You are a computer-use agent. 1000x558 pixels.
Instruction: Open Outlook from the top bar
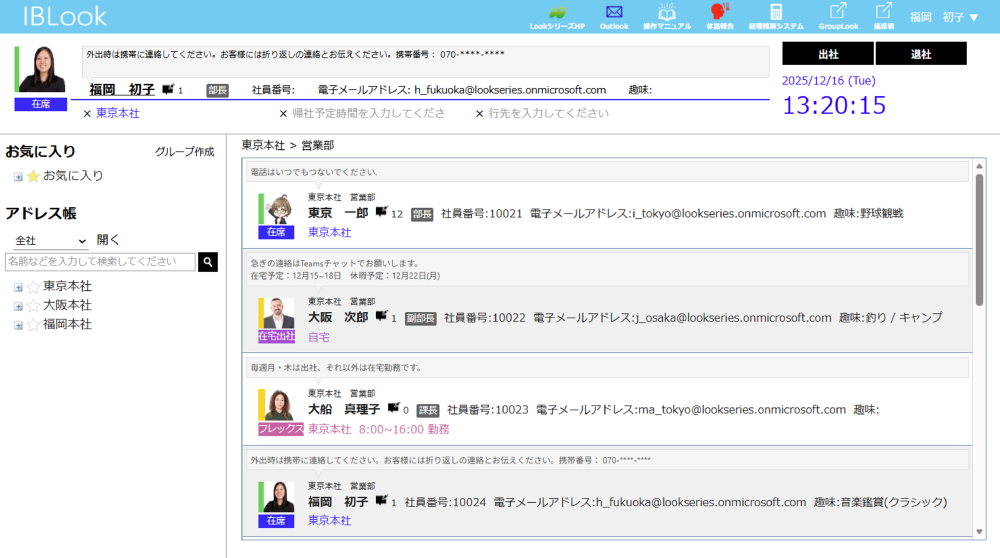click(x=614, y=13)
